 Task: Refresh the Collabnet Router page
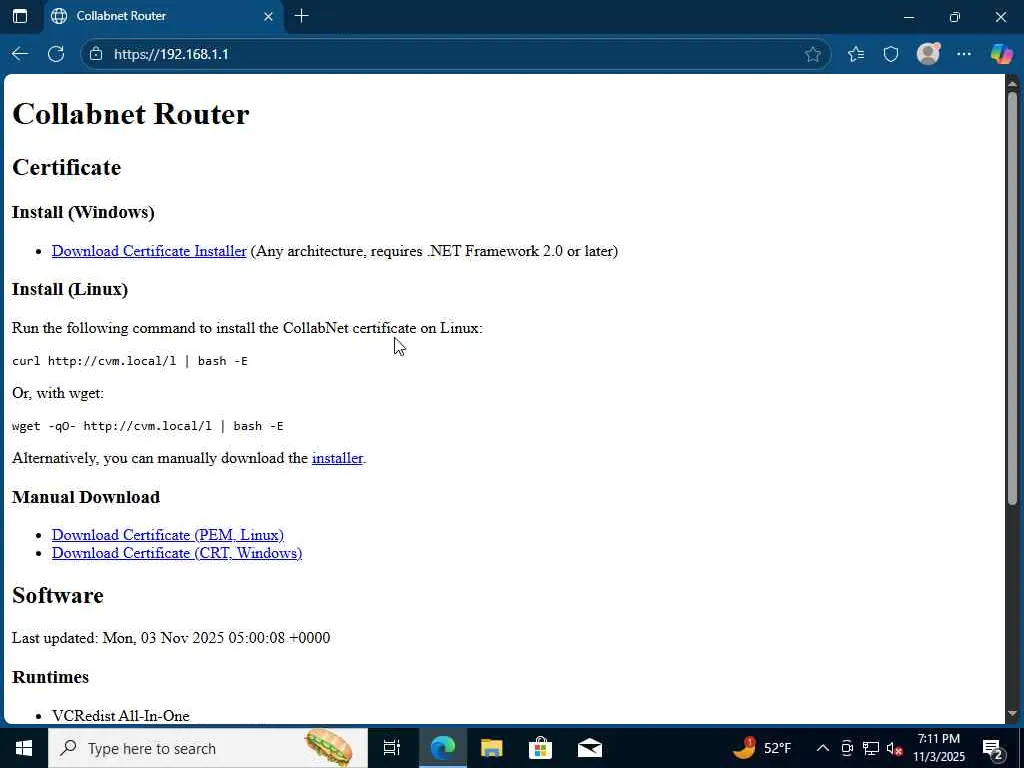[x=56, y=54]
